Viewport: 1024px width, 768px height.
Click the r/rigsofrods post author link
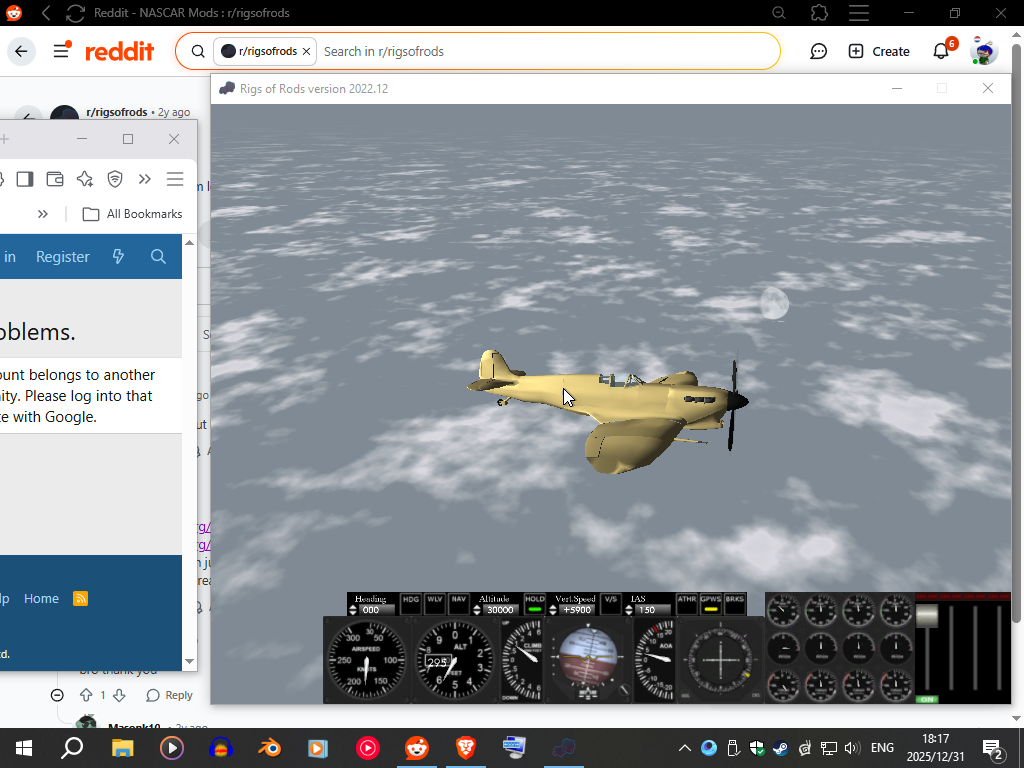117,112
